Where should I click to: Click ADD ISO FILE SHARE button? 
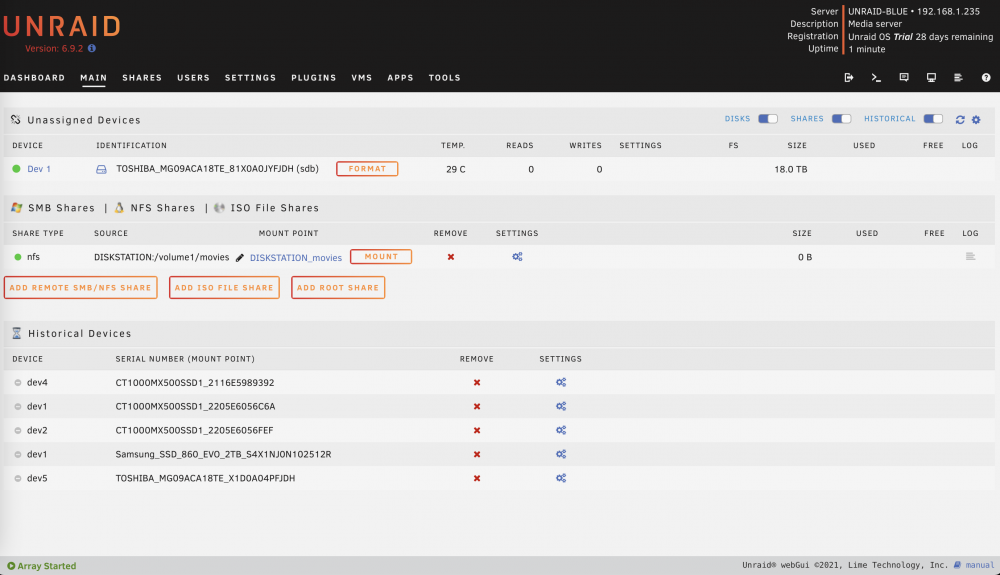pyautogui.click(x=224, y=288)
